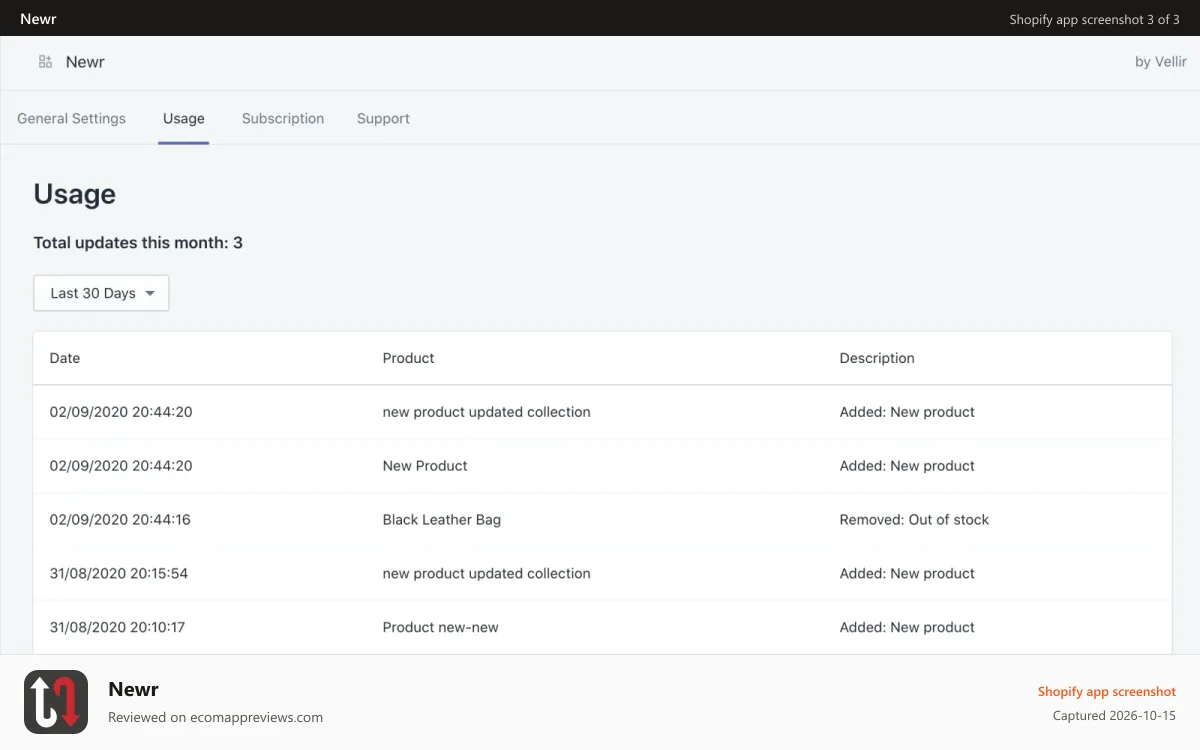The image size is (1200, 750).
Task: Click the Newr arrows logo in footer
Action: click(x=56, y=702)
